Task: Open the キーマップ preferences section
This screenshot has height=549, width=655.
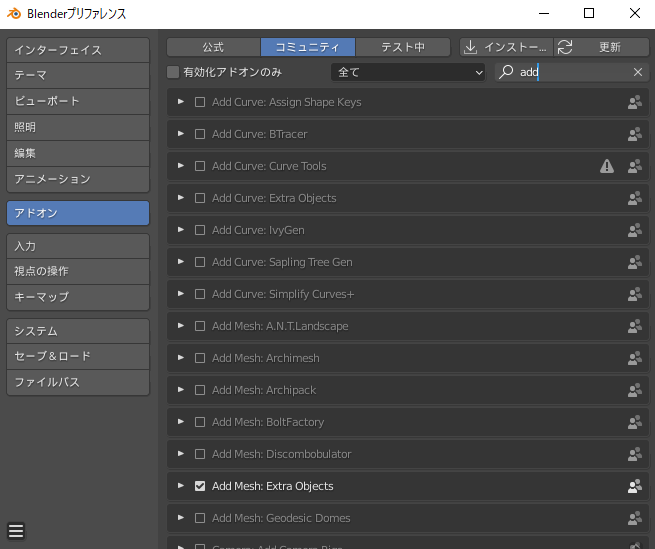Action: tap(78, 297)
